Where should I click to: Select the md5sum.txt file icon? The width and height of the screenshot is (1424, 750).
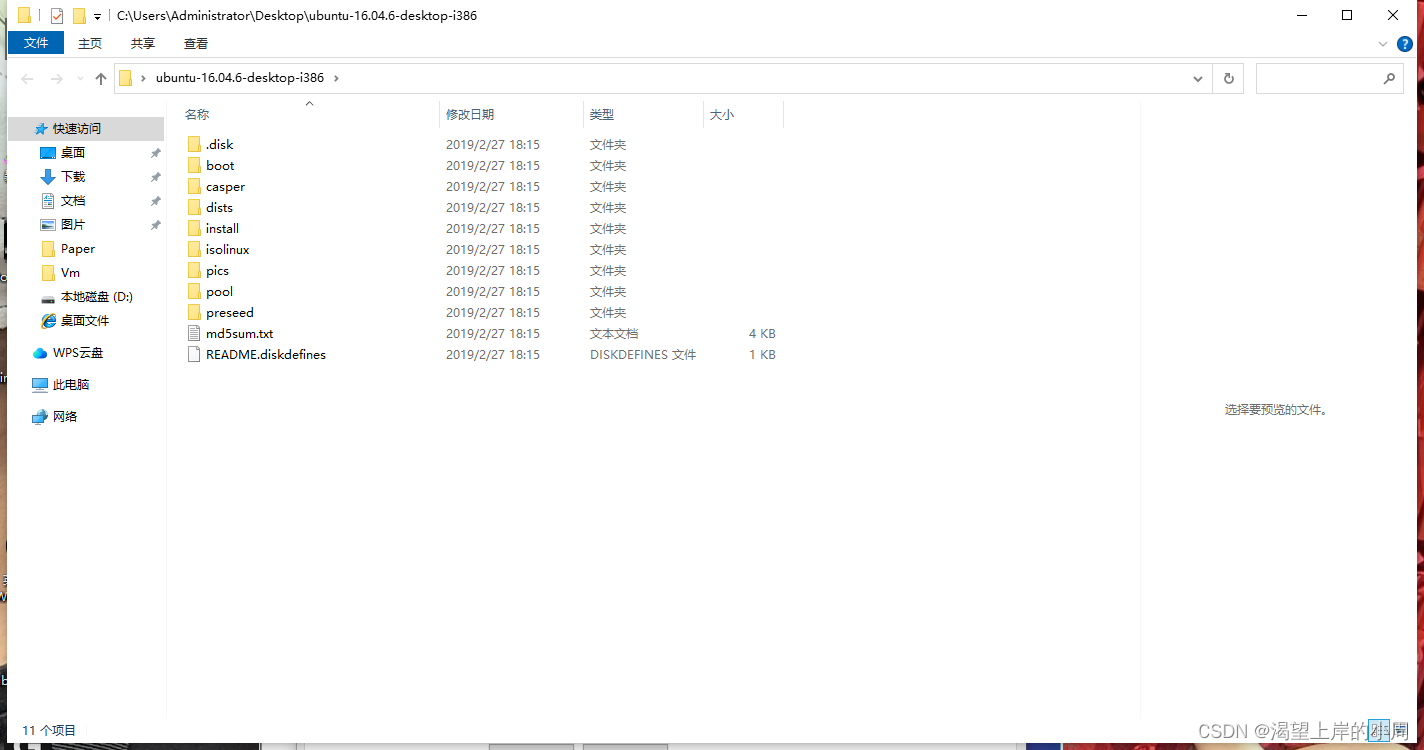point(194,333)
